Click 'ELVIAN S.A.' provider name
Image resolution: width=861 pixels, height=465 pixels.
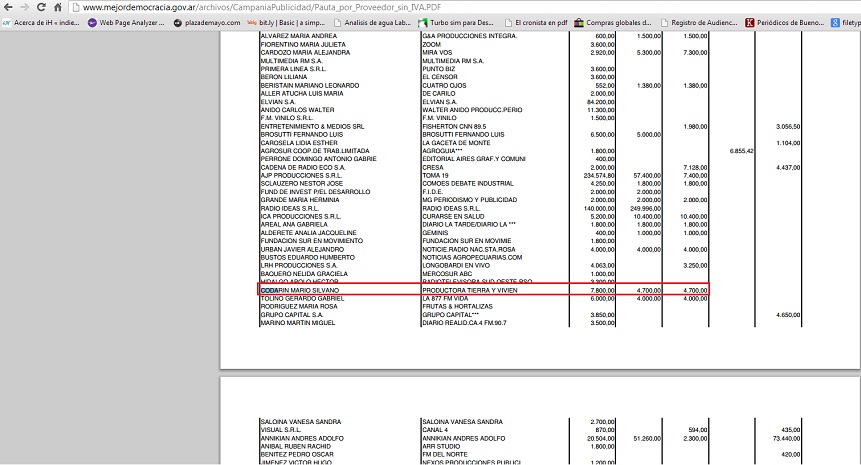[278, 102]
